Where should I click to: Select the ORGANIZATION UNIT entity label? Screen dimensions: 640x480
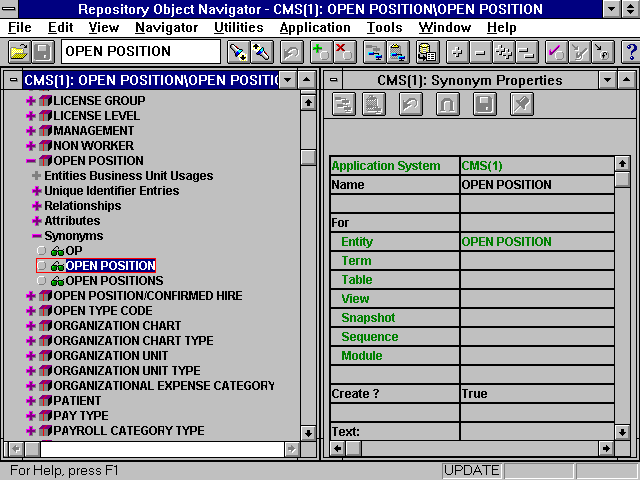pyautogui.click(x=111, y=356)
